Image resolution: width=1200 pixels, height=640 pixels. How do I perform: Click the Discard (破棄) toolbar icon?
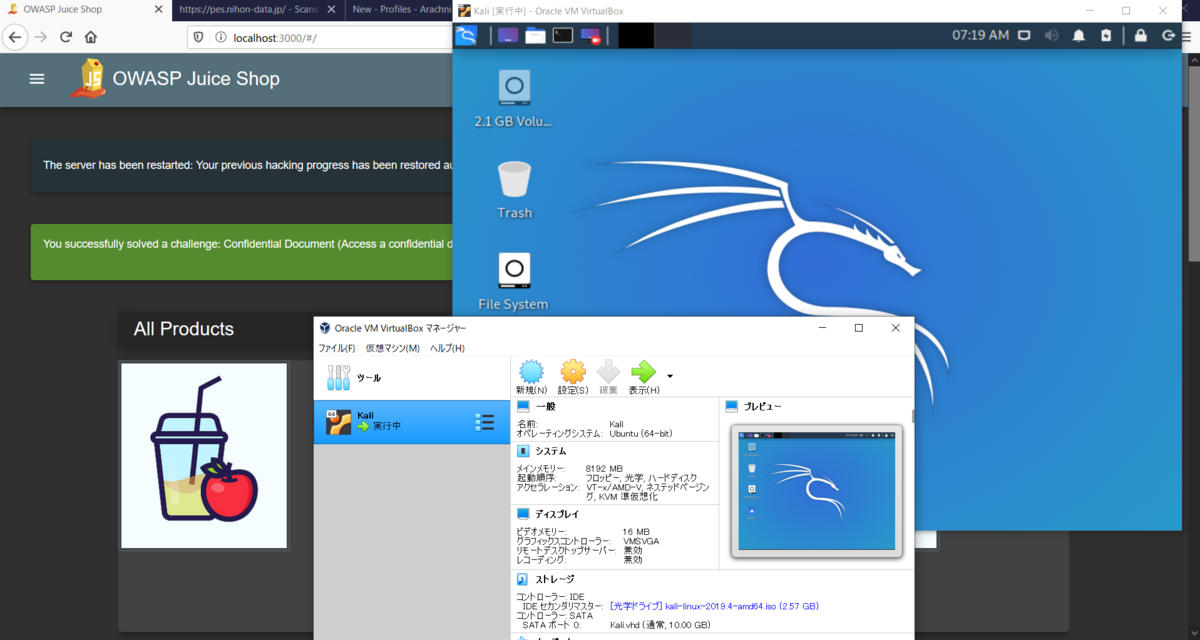tap(608, 377)
